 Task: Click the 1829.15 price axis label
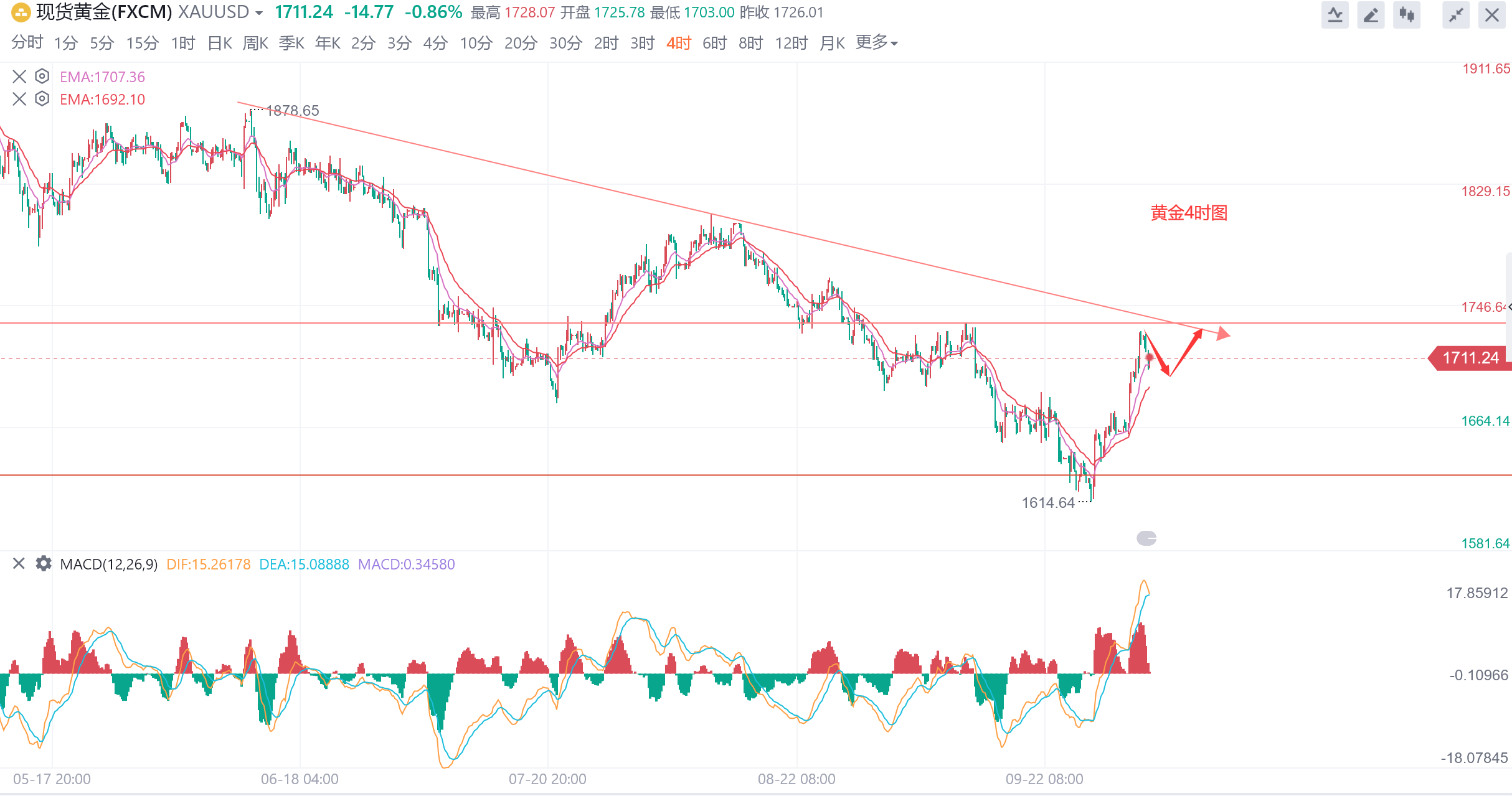[1485, 191]
